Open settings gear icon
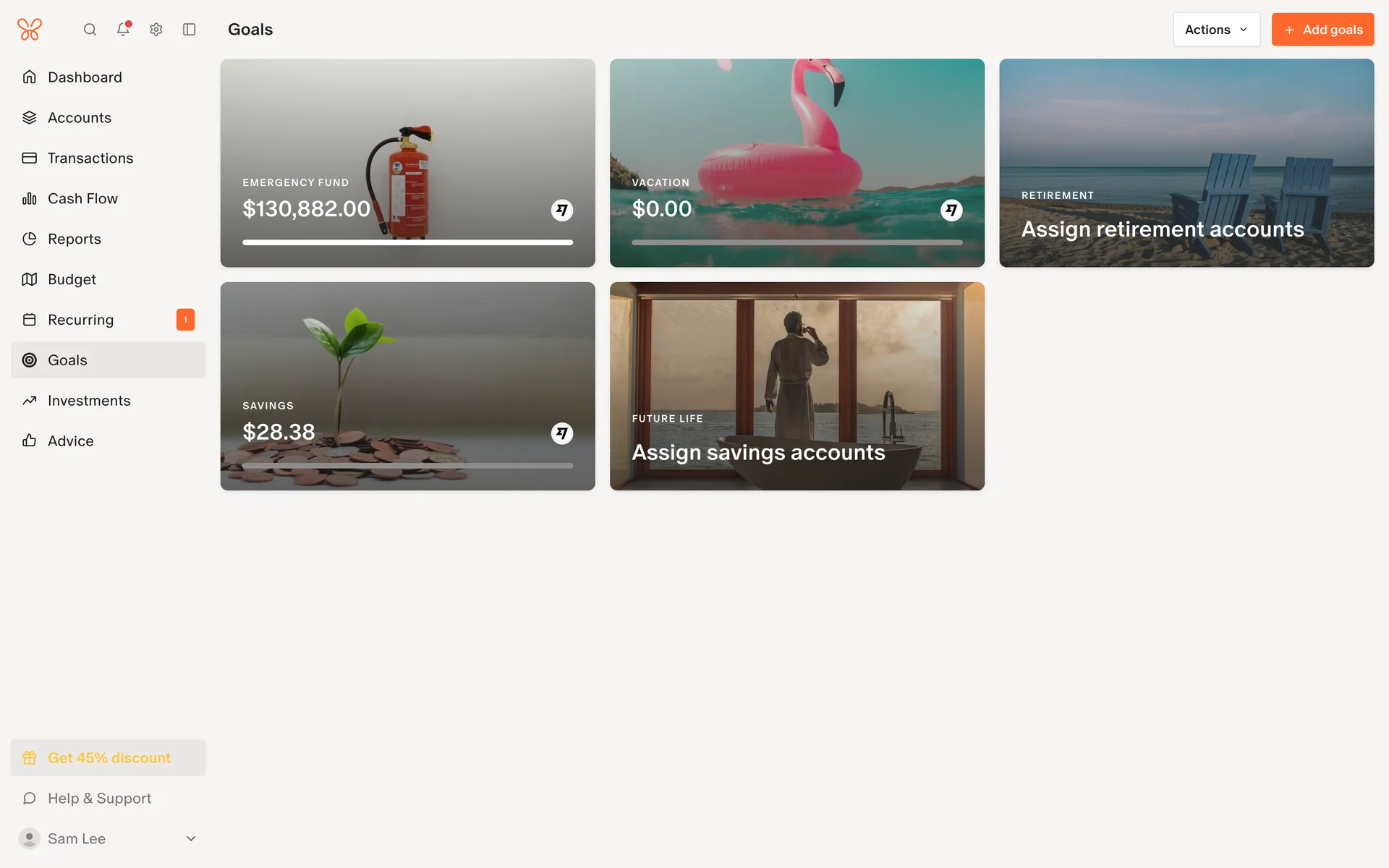The image size is (1389, 868). tap(156, 30)
